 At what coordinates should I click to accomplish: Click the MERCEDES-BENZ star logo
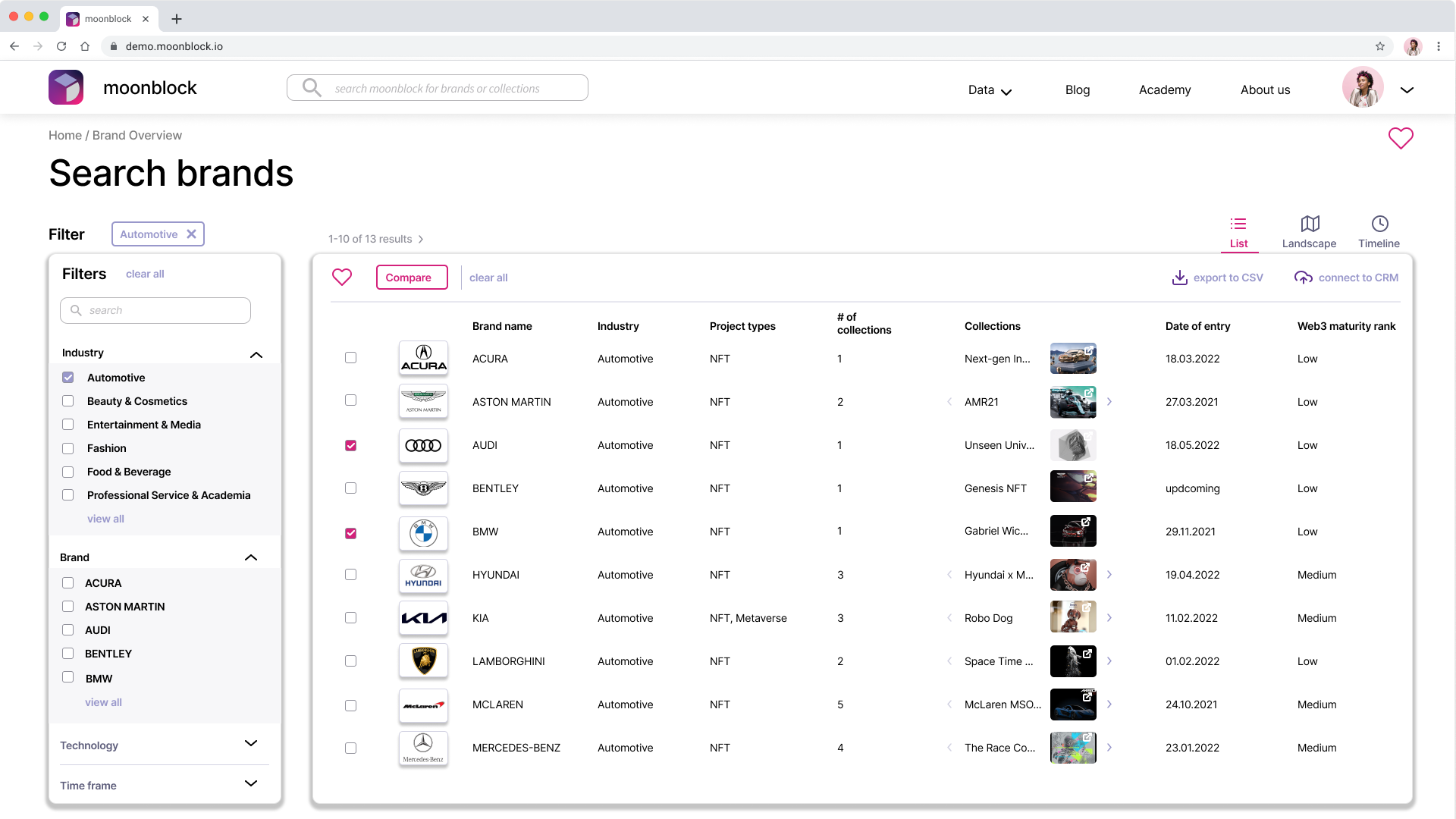[423, 748]
